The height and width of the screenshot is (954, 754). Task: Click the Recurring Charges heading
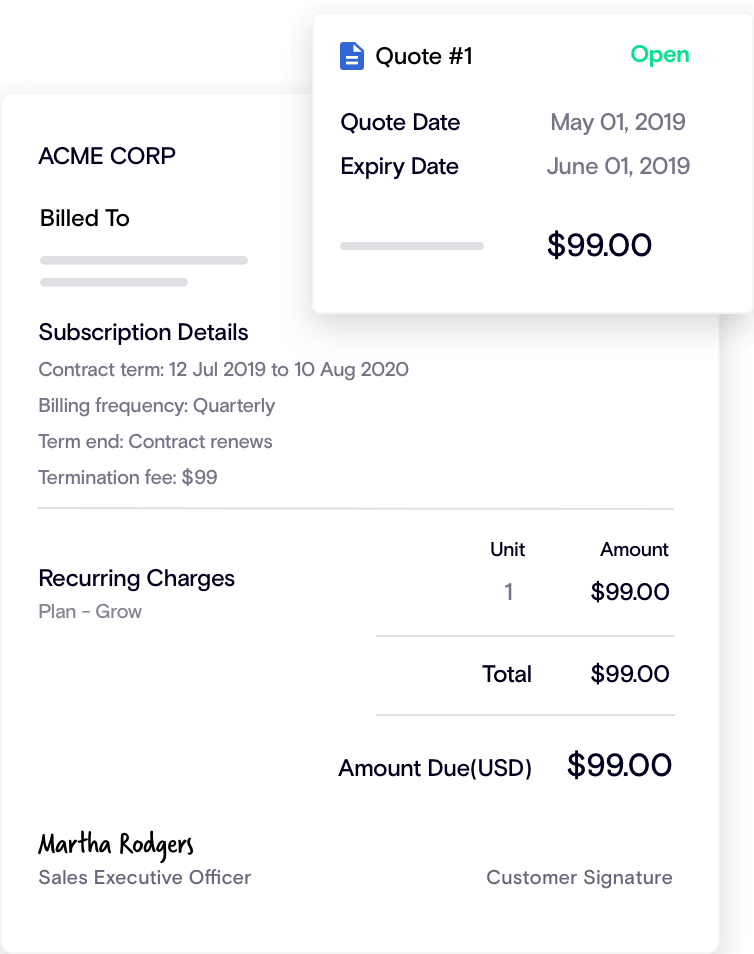[136, 578]
